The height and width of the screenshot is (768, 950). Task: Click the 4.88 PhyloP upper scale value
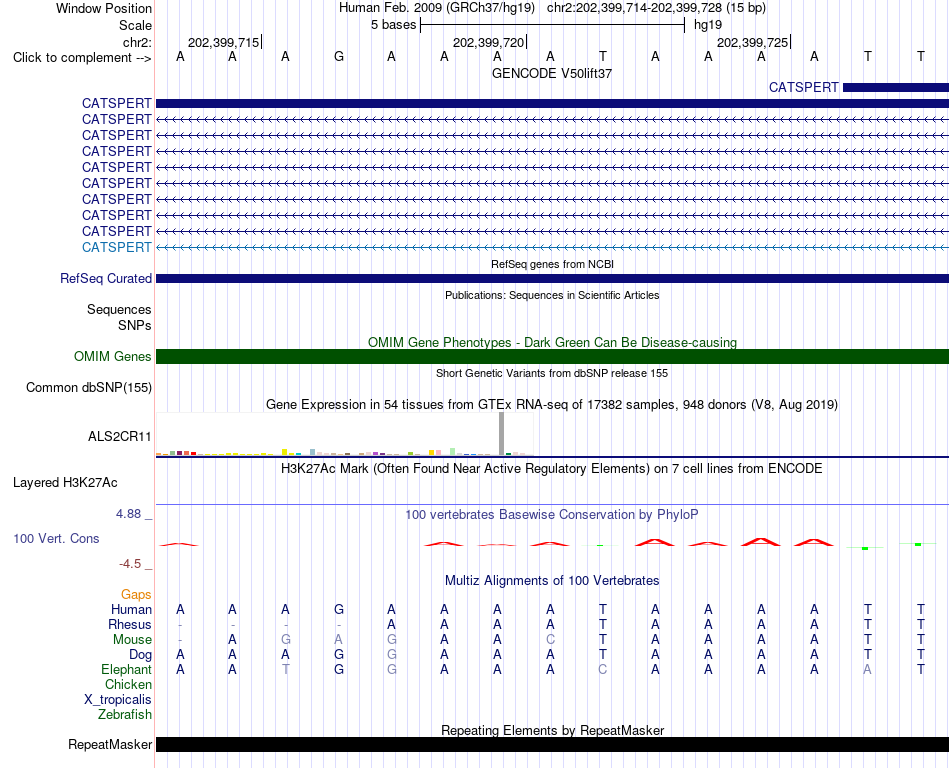pos(128,514)
